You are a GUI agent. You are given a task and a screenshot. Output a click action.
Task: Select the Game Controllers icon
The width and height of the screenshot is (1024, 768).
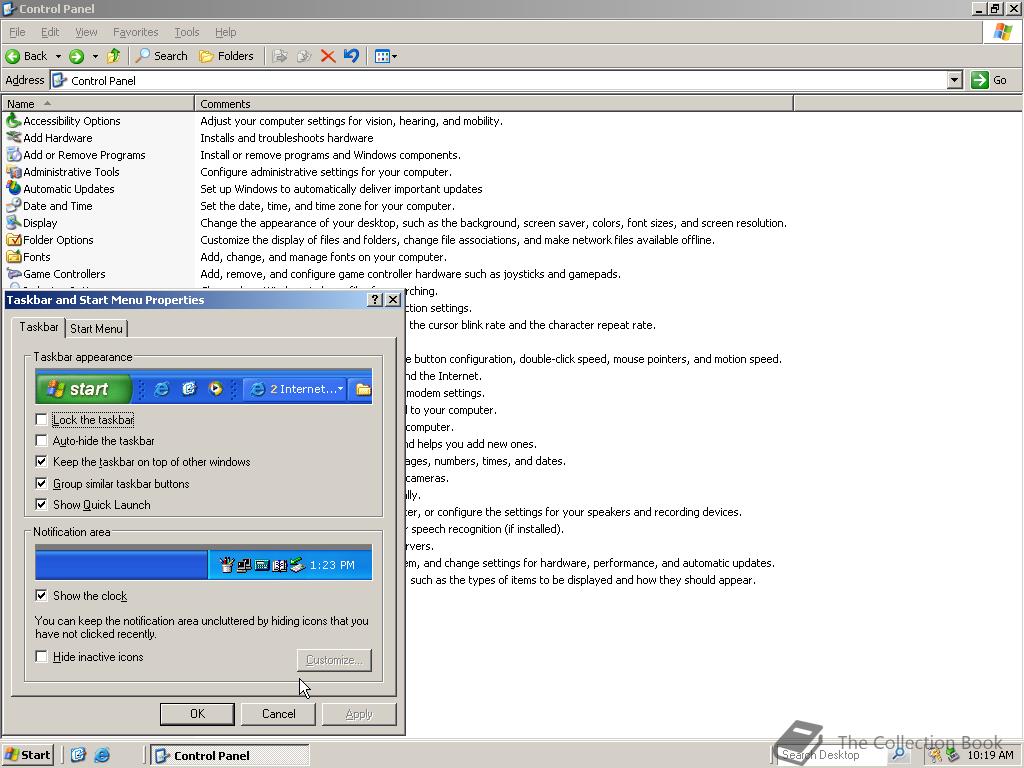point(14,274)
